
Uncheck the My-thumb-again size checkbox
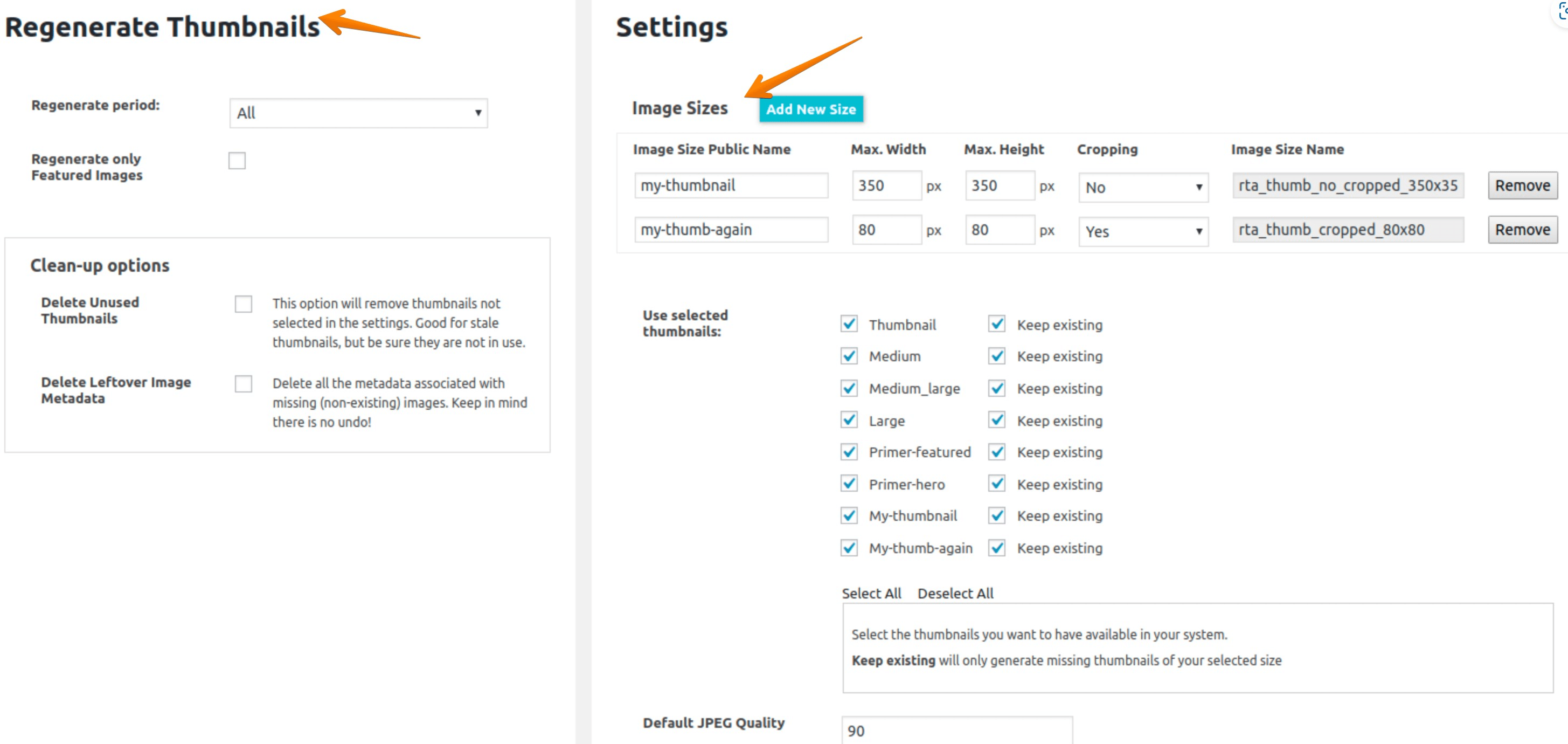coord(849,548)
